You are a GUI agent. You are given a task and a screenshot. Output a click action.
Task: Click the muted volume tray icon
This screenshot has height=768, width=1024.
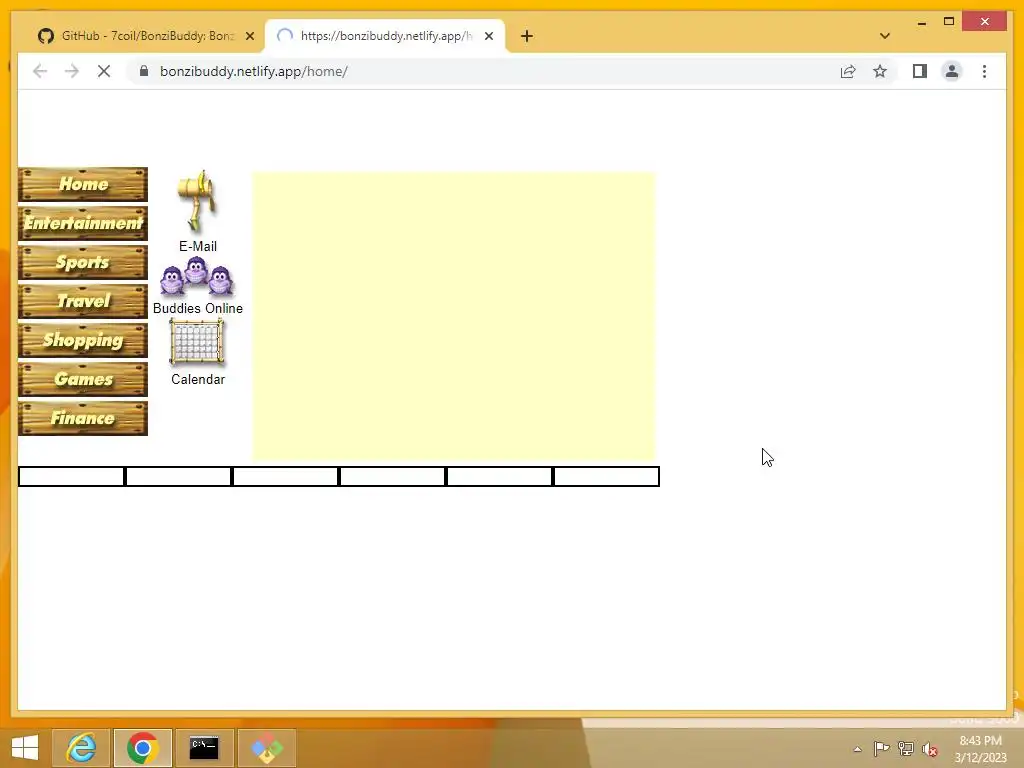pyautogui.click(x=929, y=749)
